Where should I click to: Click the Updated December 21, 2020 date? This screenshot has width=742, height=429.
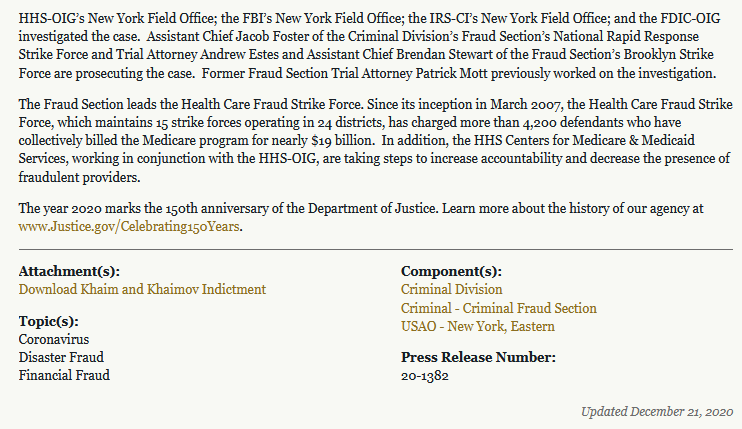tap(657, 411)
